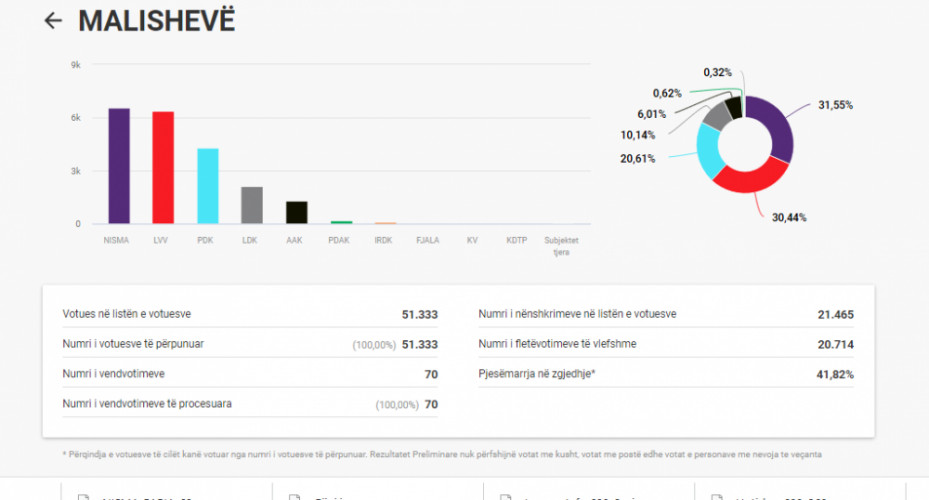Click the Numri i vendvotimeve row

[x=250, y=374]
